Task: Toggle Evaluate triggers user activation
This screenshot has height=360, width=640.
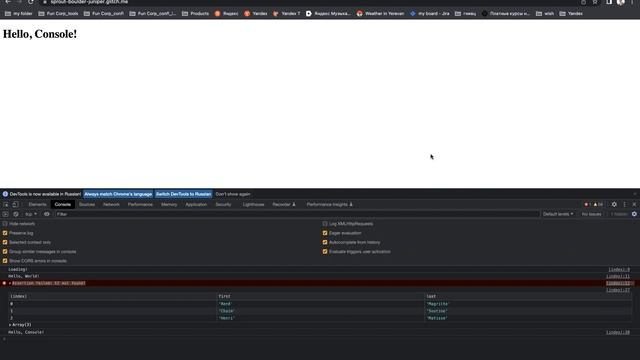Action: point(325,252)
